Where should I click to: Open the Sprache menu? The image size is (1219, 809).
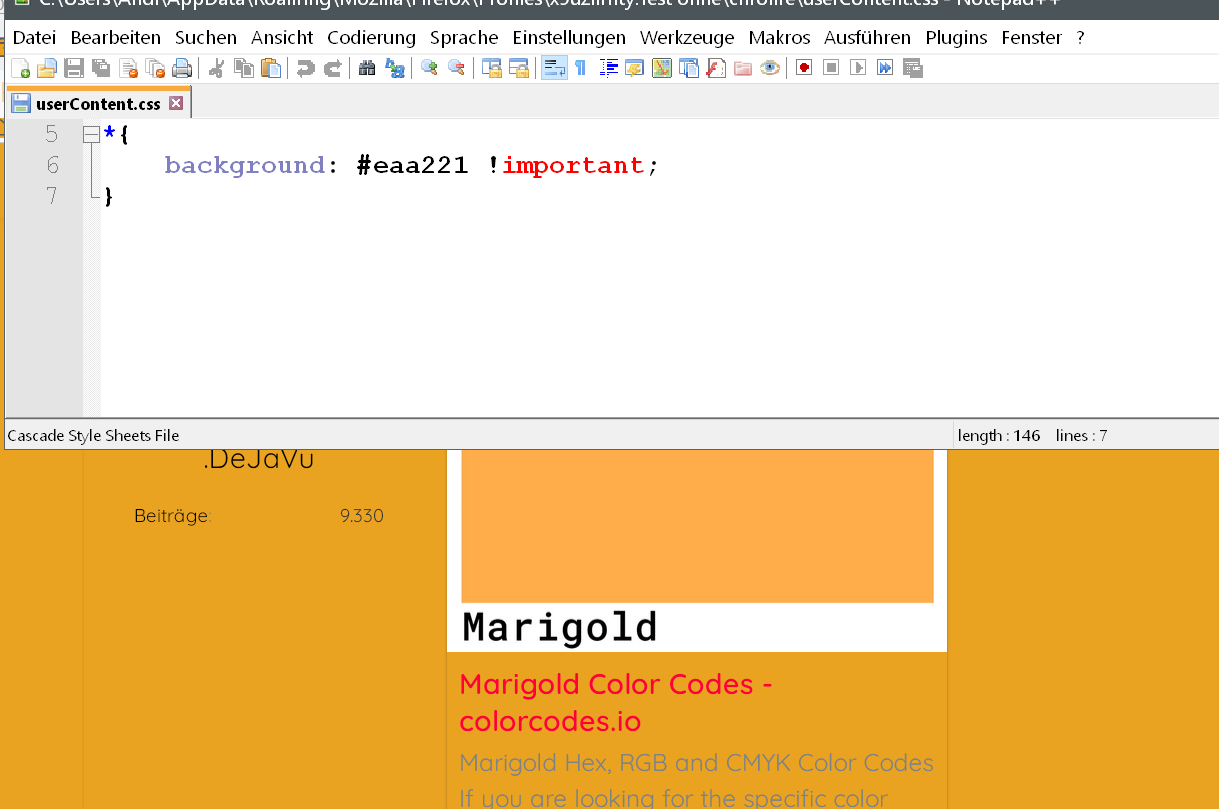(x=464, y=38)
